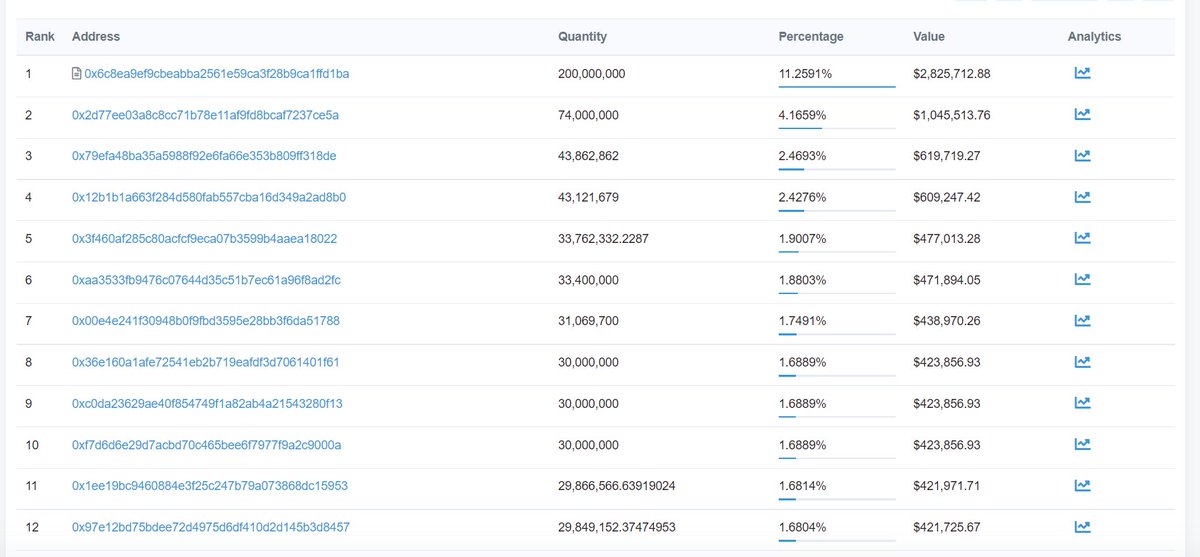Select value $471,894.05

click(947, 280)
